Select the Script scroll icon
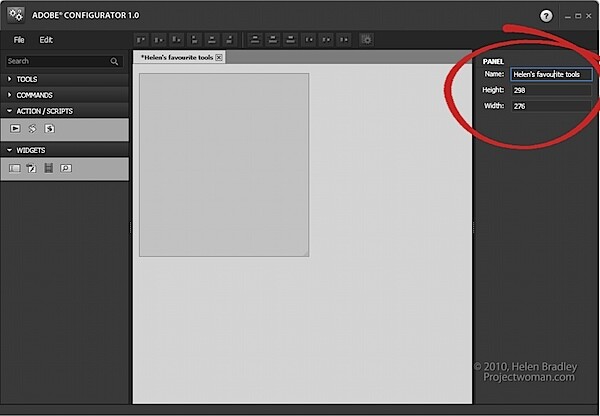The image size is (600, 416). tap(32, 129)
